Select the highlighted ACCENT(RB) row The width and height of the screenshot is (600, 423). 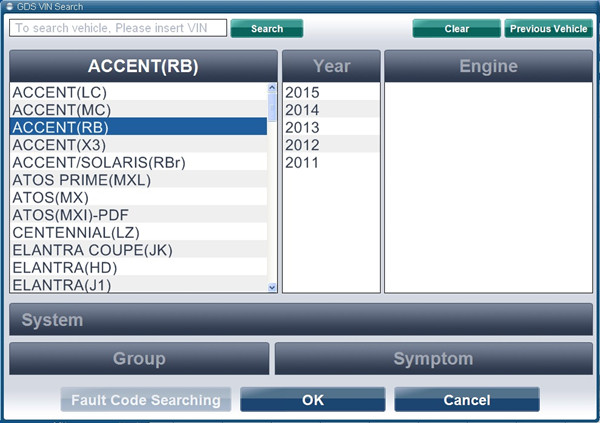coord(139,127)
